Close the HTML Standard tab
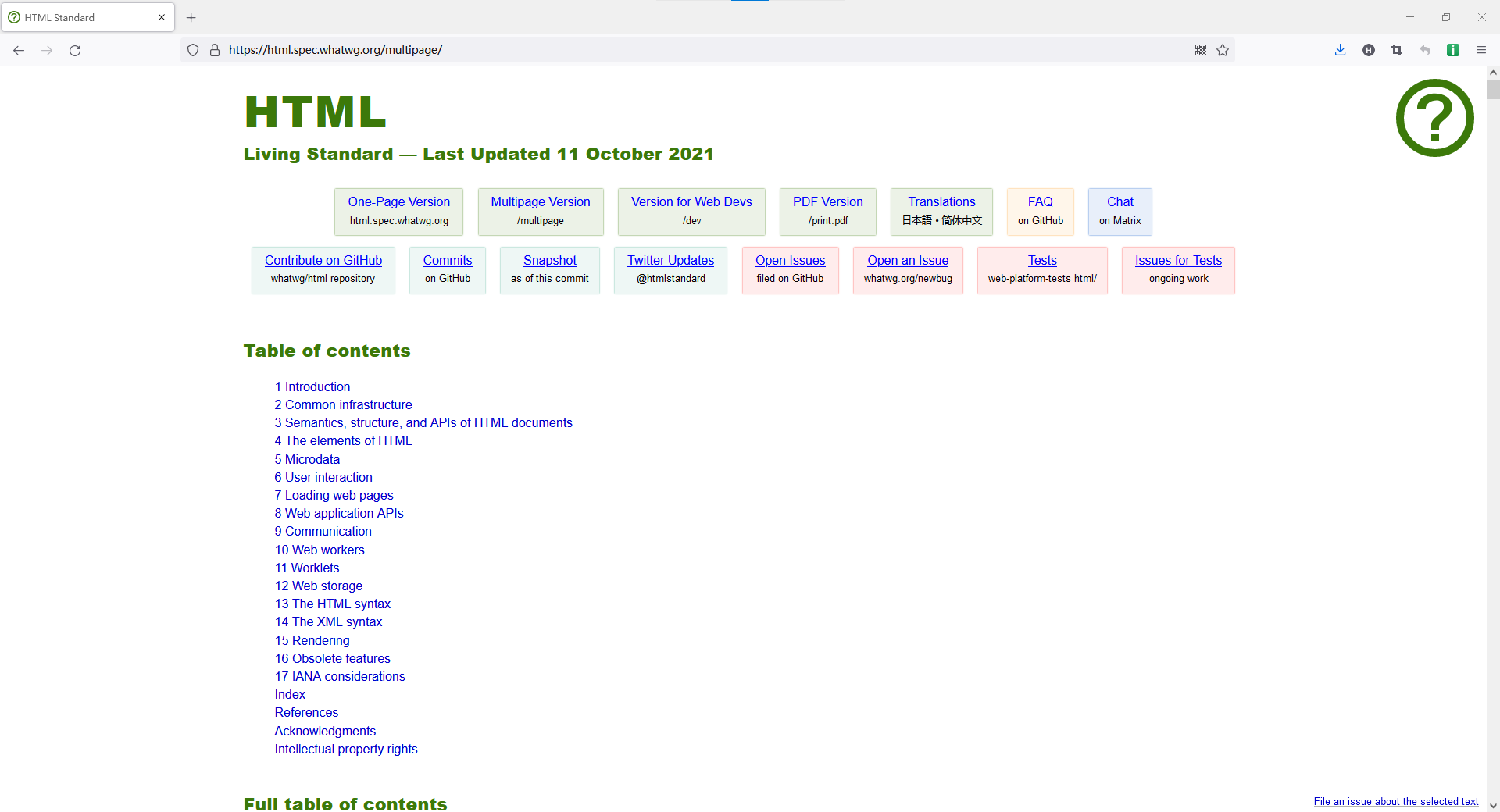This screenshot has height=812, width=1500. (162, 17)
